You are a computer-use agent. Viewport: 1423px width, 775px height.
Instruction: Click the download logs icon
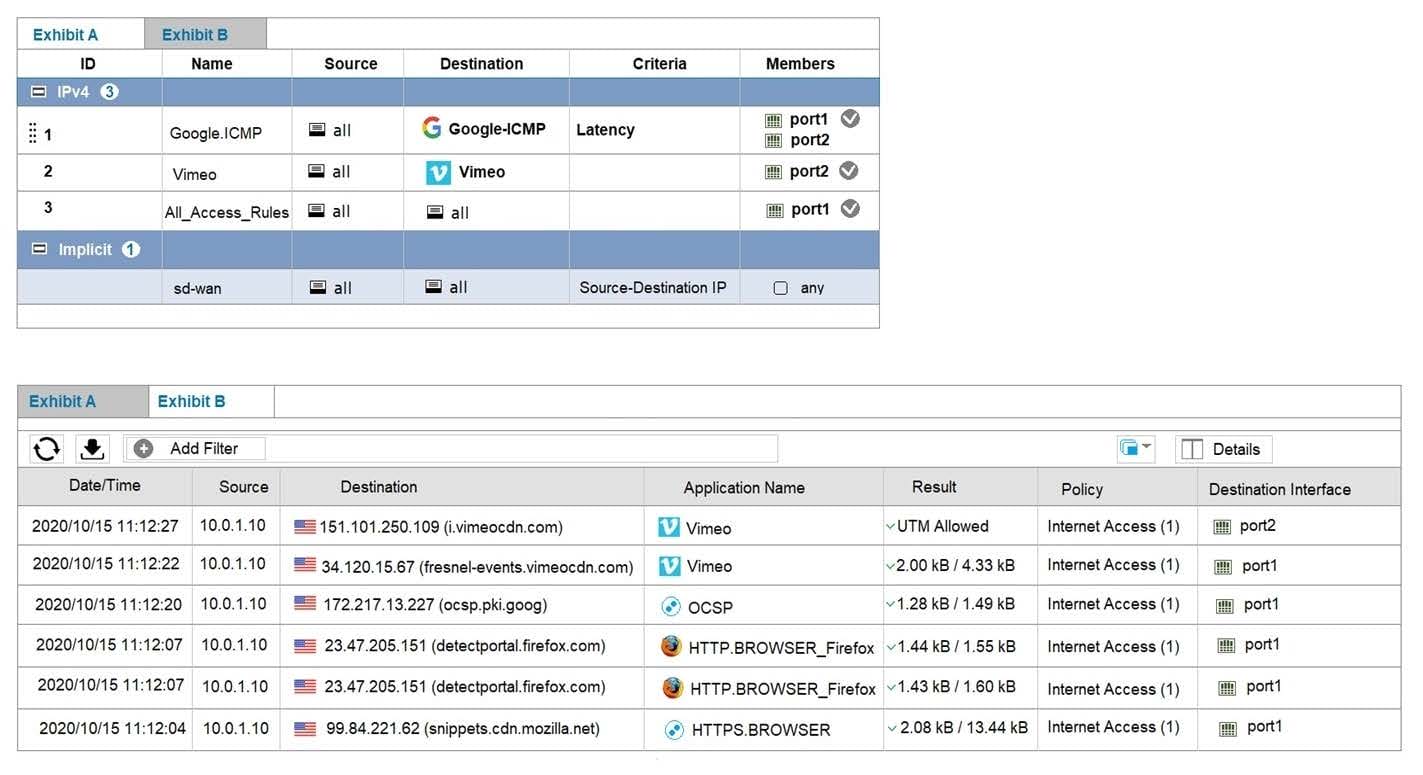point(92,449)
